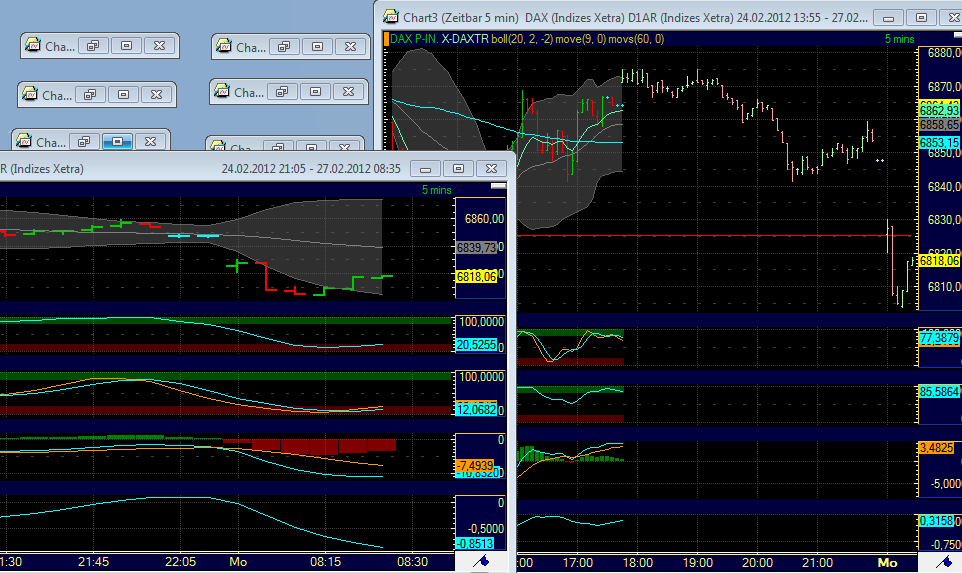The height and width of the screenshot is (573, 962).
Task: Click the small white box beside front chart's 5 mins
Action: (498, 187)
